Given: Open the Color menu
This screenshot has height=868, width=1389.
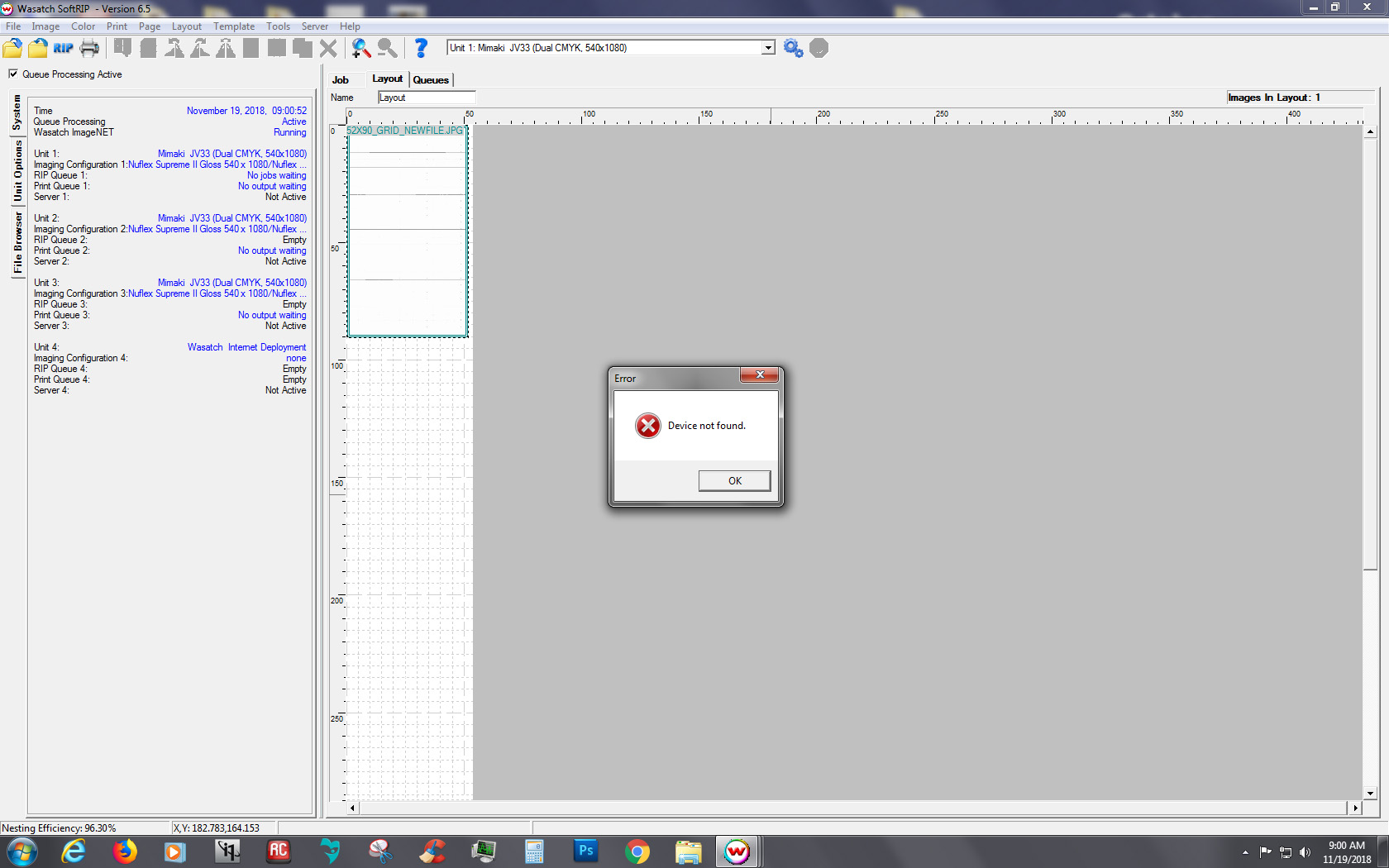Looking at the screenshot, I should pos(83,26).
